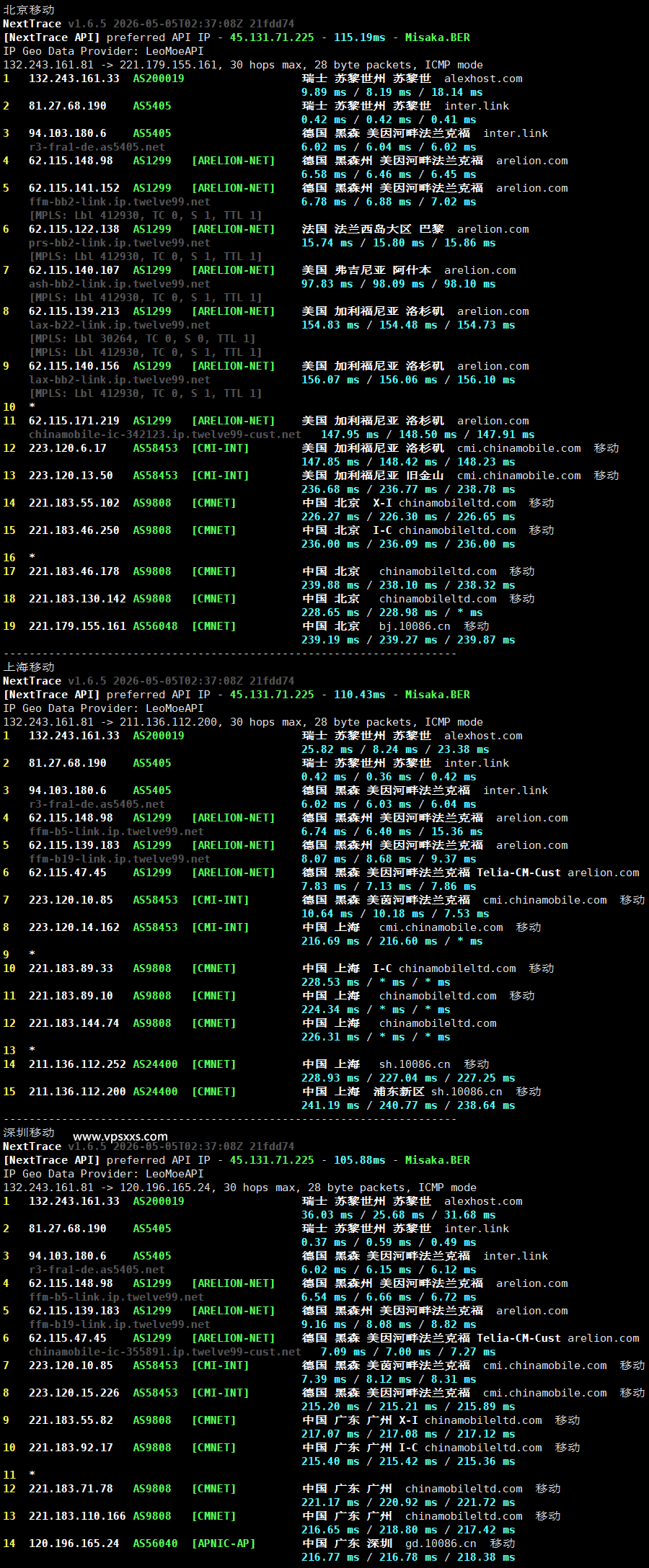Click the AS56040 ASN label
649x1568 pixels.
[155, 1543]
